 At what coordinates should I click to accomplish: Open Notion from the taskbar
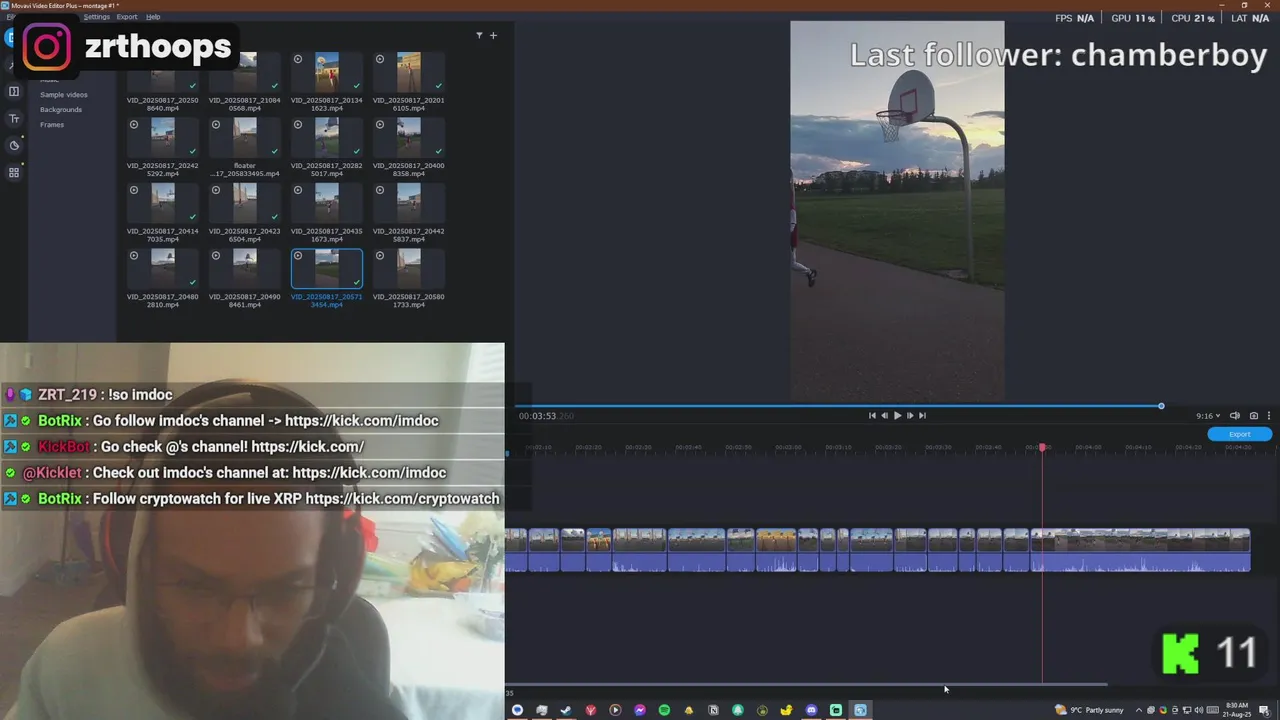pos(713,710)
